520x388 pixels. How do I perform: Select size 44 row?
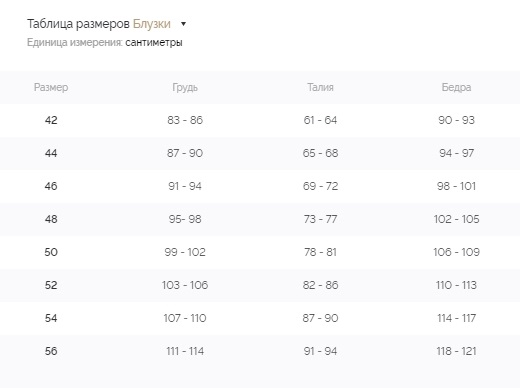pos(260,153)
